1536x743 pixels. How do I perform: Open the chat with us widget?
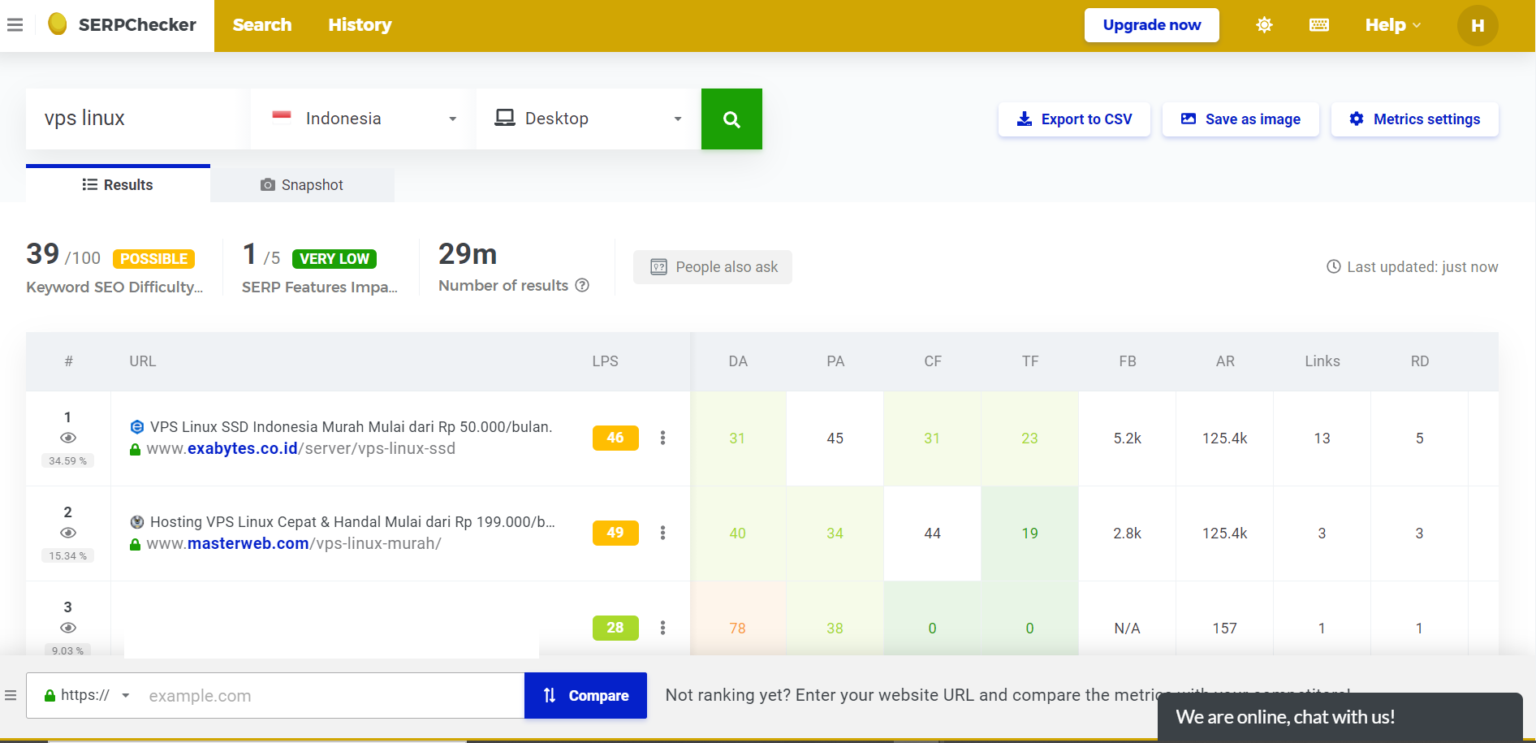(x=1340, y=717)
